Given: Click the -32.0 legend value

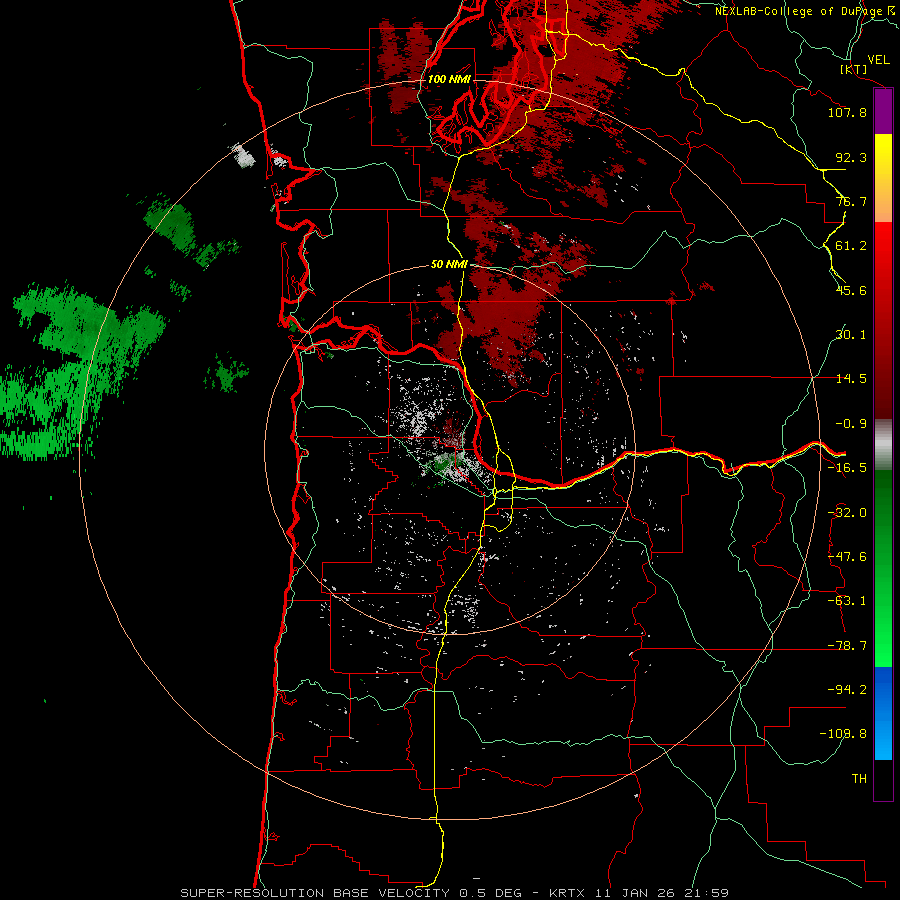Looking at the screenshot, I should point(847,513).
